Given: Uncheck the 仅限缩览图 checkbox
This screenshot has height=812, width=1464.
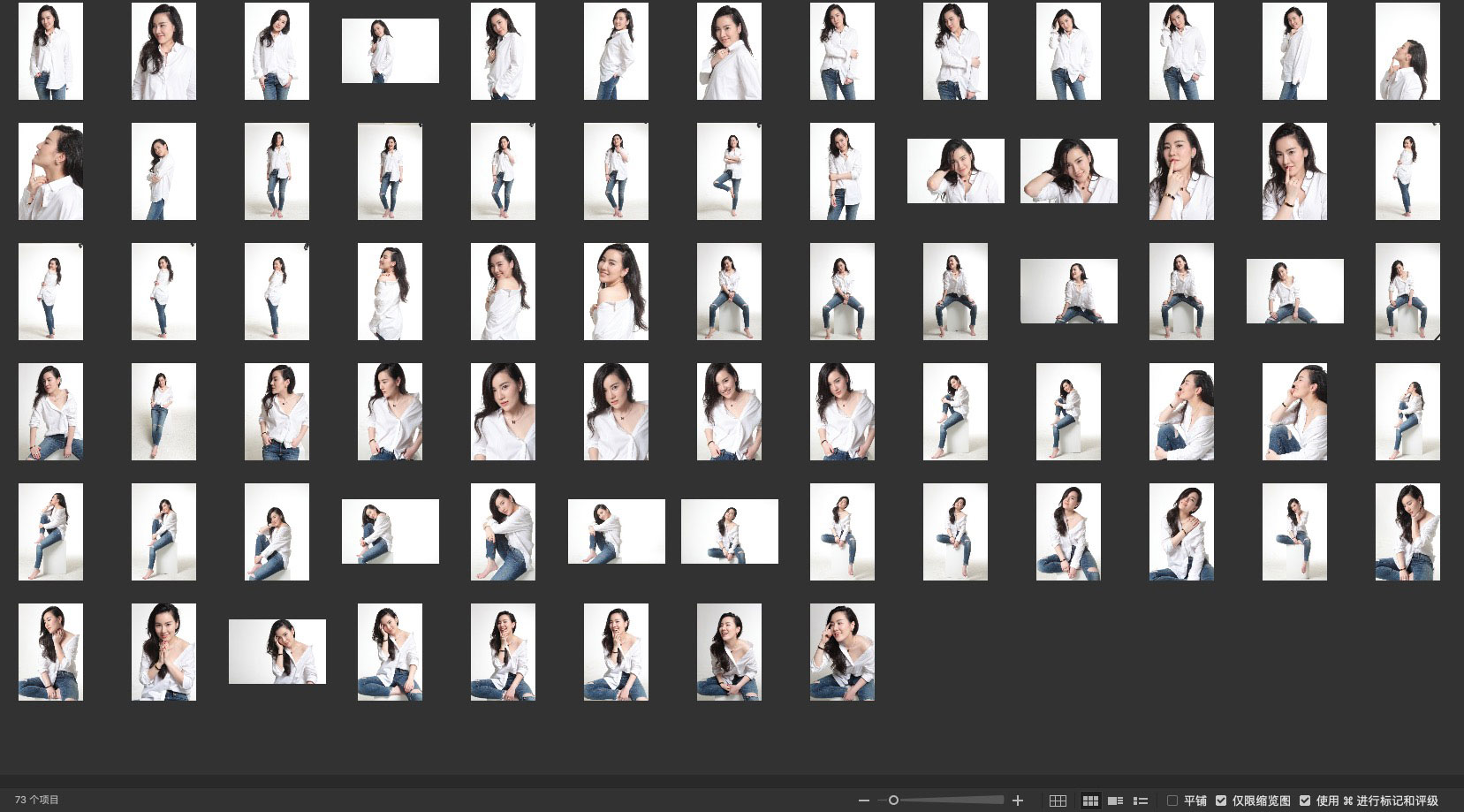Looking at the screenshot, I should [1221, 801].
